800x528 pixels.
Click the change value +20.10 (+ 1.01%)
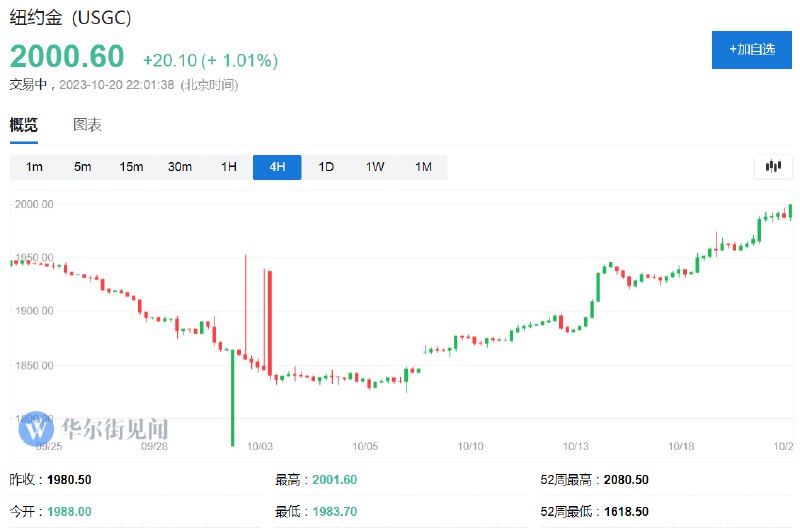point(210,61)
